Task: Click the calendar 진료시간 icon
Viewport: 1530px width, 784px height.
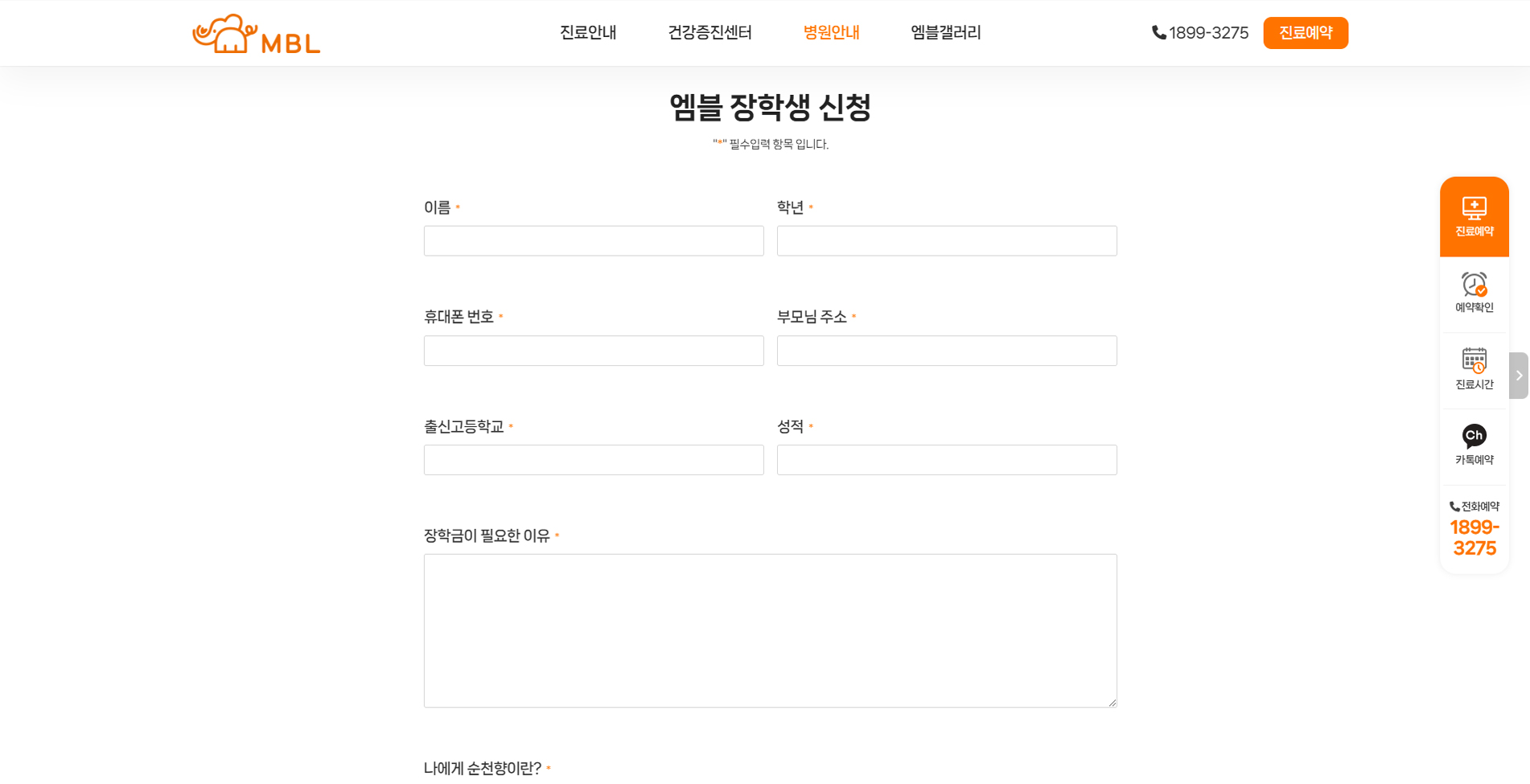Action: click(x=1474, y=360)
